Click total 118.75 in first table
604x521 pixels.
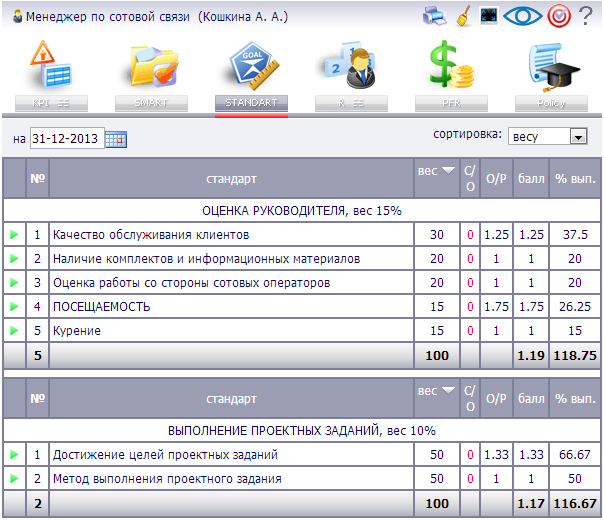click(575, 355)
